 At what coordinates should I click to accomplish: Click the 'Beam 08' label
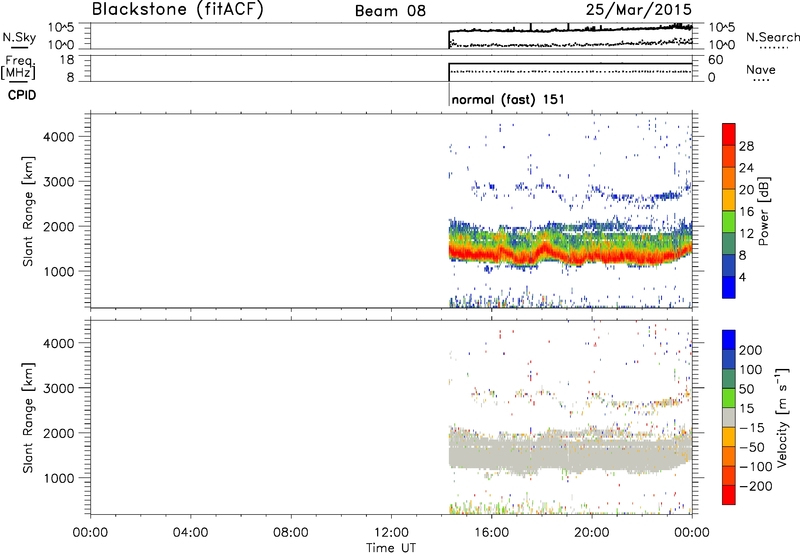390,11
